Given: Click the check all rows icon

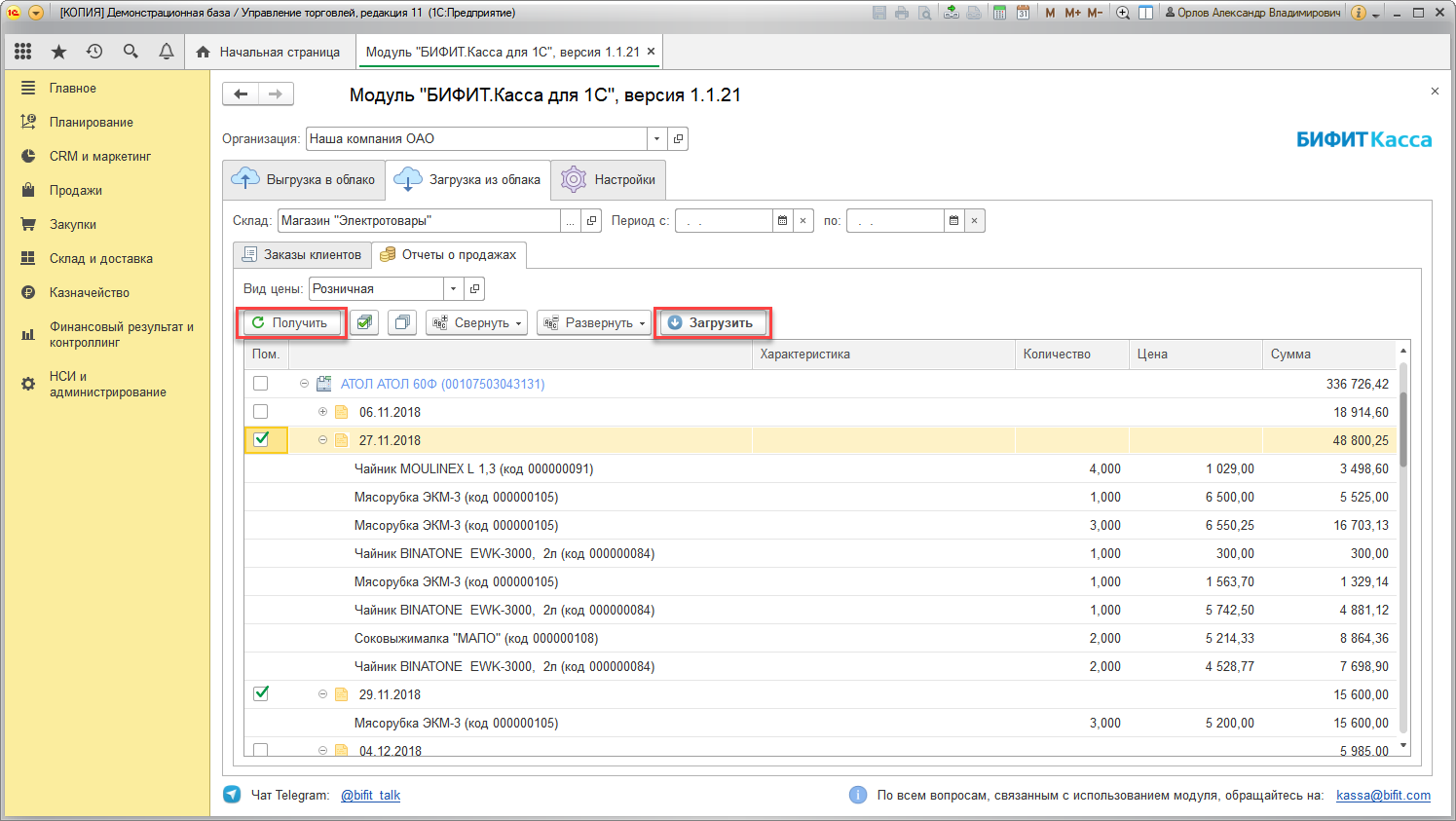Looking at the screenshot, I should (364, 322).
